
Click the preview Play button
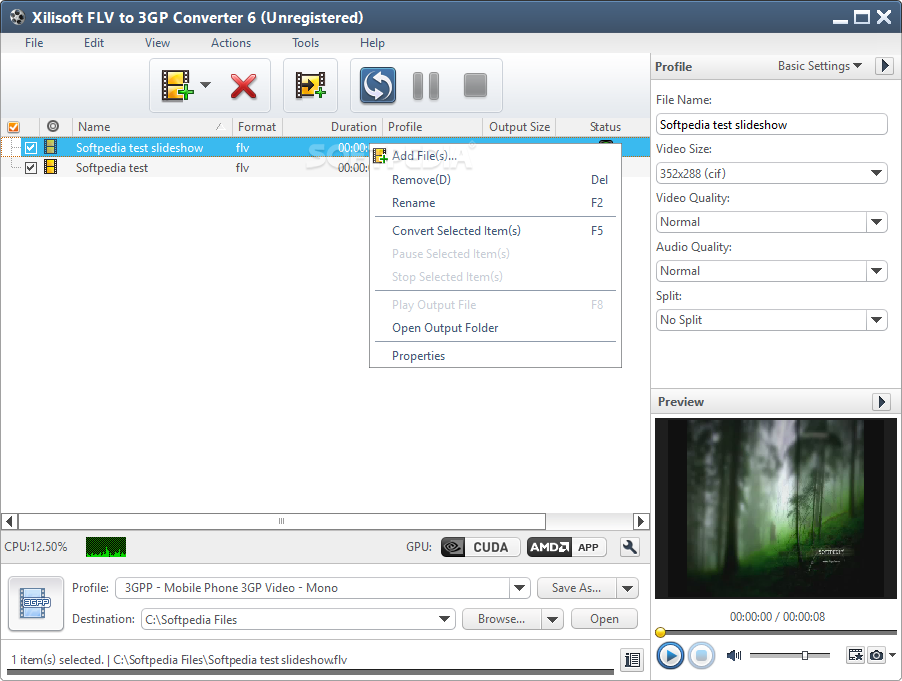[670, 656]
